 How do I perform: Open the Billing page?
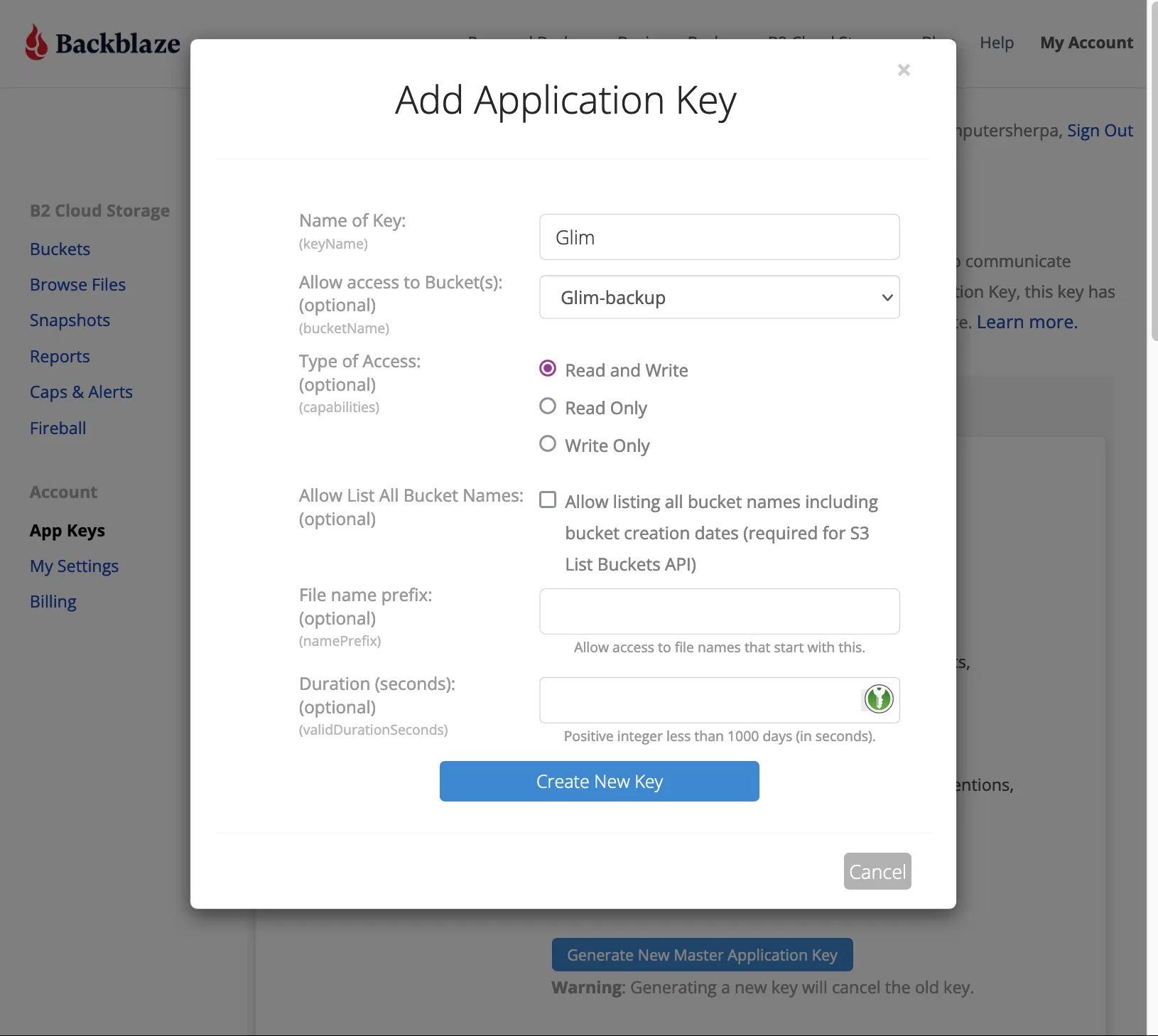tap(53, 601)
